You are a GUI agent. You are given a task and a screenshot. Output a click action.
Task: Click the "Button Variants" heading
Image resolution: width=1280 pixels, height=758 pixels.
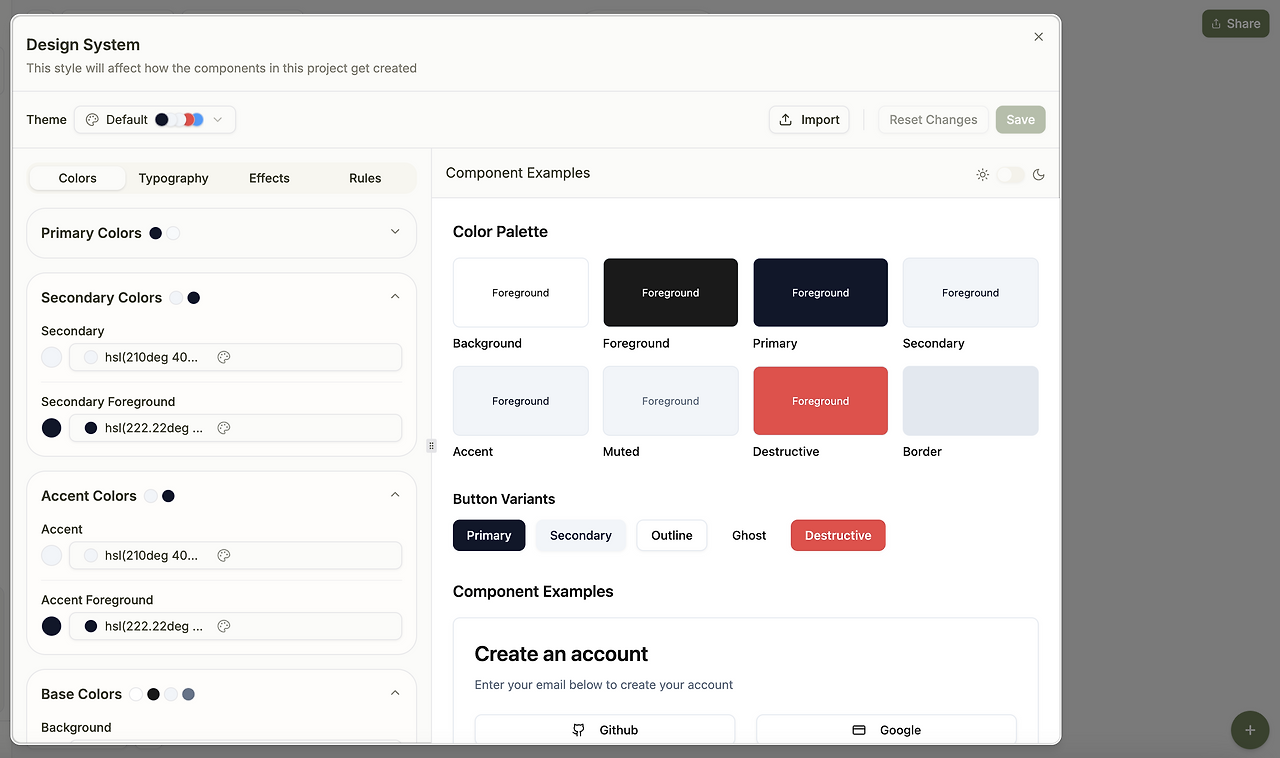tap(504, 499)
